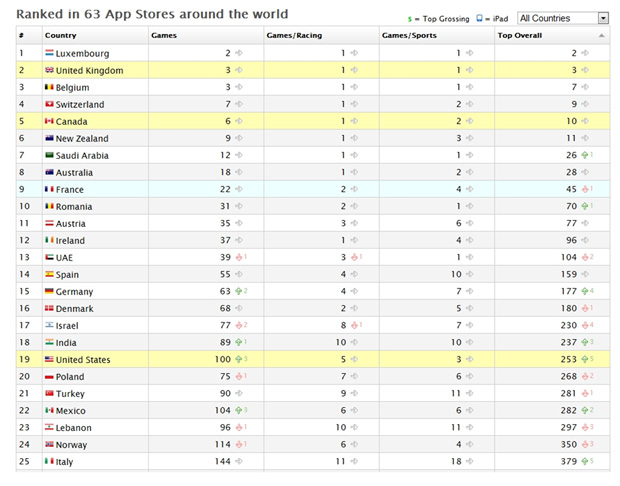Open the All Countries dropdown
The width and height of the screenshot is (620, 486).
point(558,18)
